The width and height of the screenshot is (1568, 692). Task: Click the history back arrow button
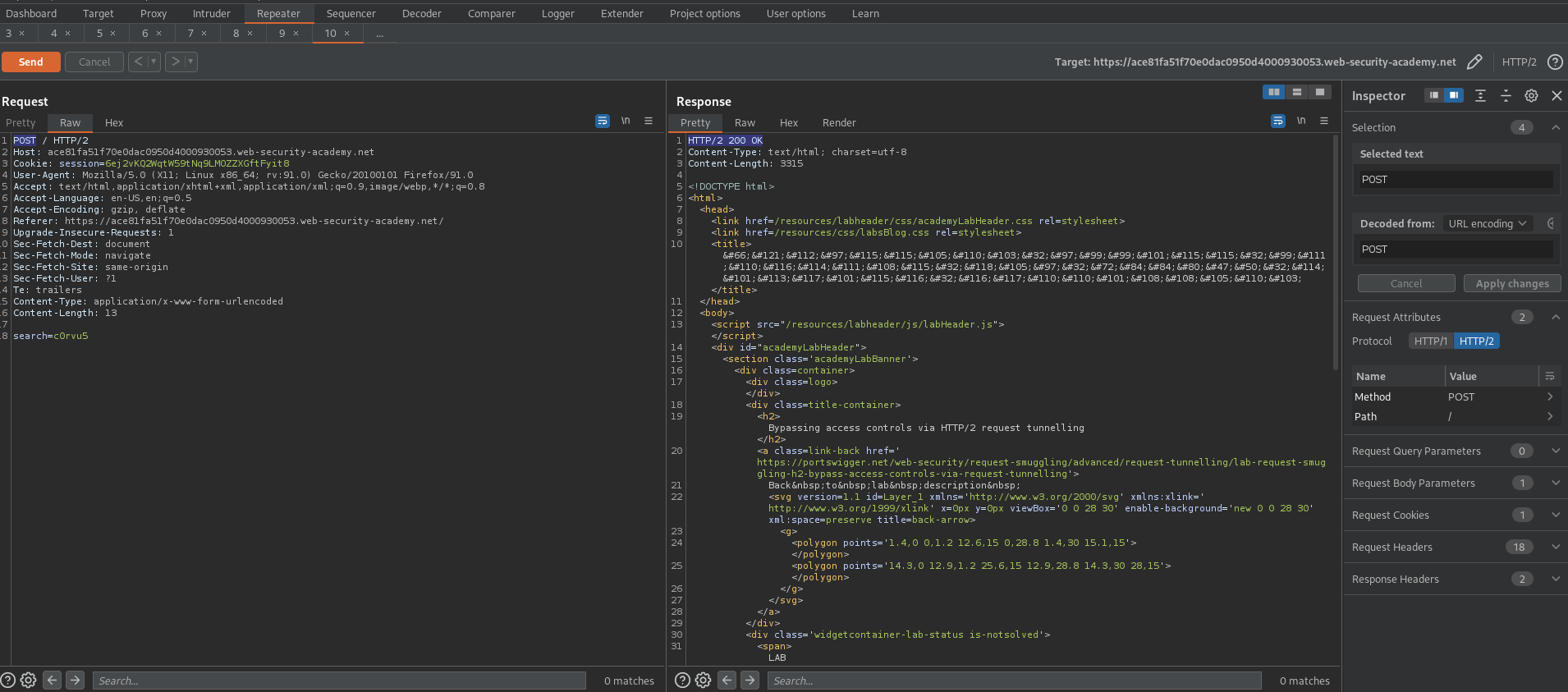(137, 62)
